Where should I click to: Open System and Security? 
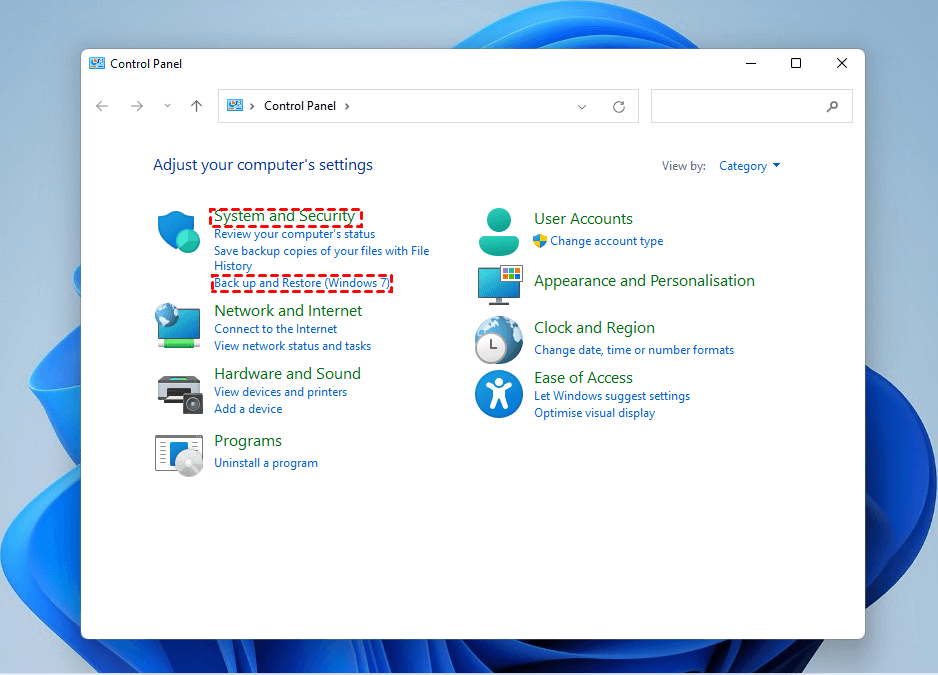point(285,216)
